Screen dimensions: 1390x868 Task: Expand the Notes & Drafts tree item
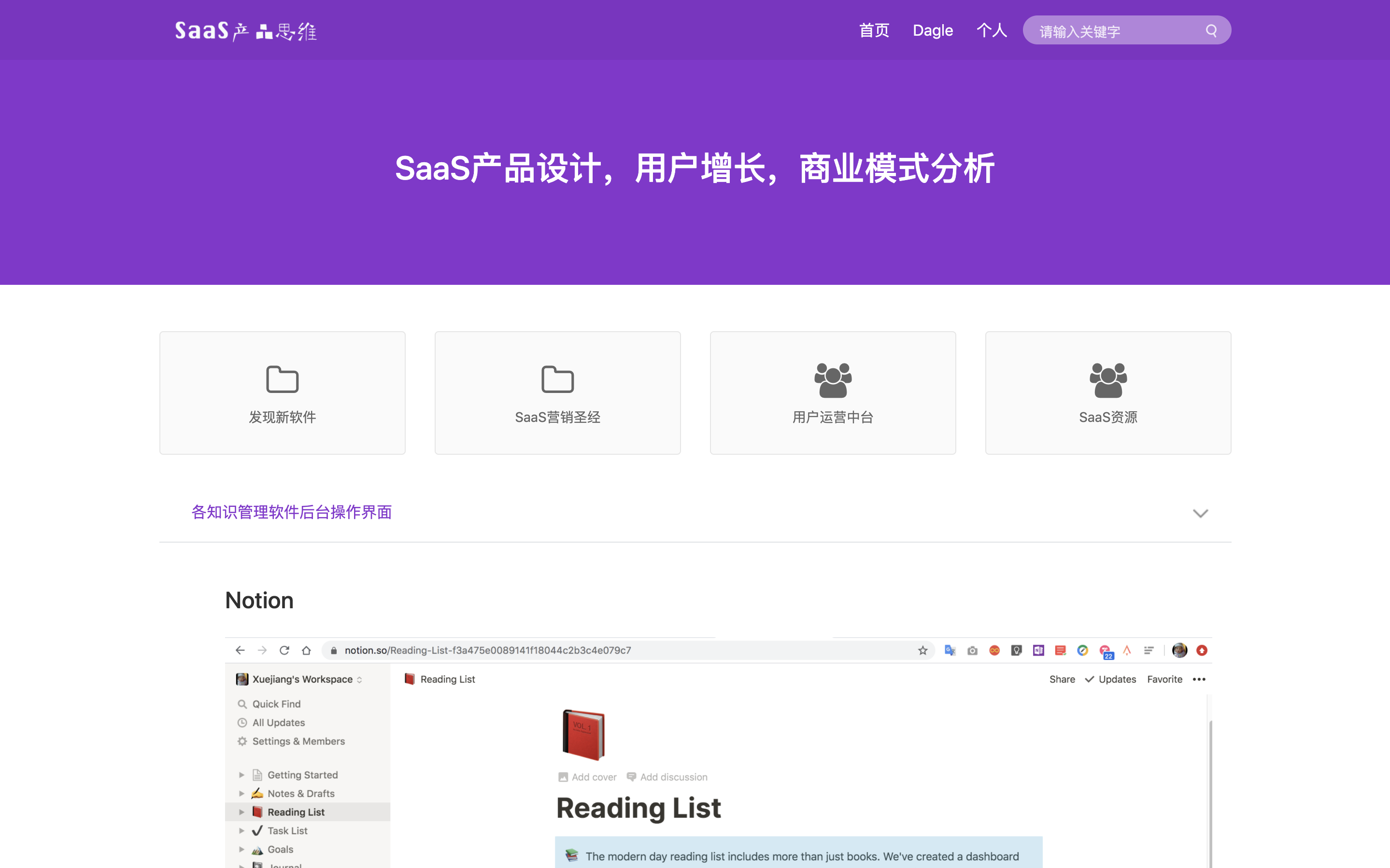pyautogui.click(x=241, y=793)
